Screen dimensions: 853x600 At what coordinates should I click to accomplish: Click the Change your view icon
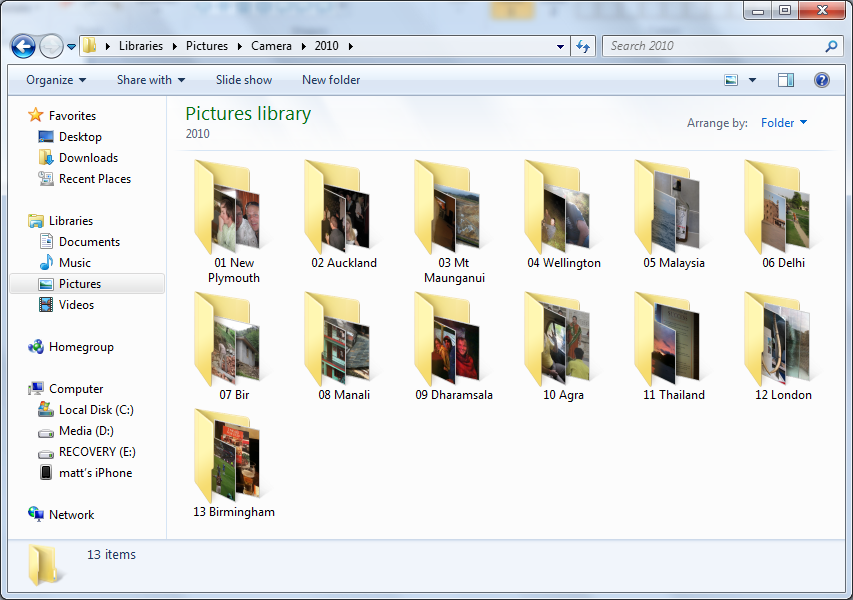pos(731,80)
